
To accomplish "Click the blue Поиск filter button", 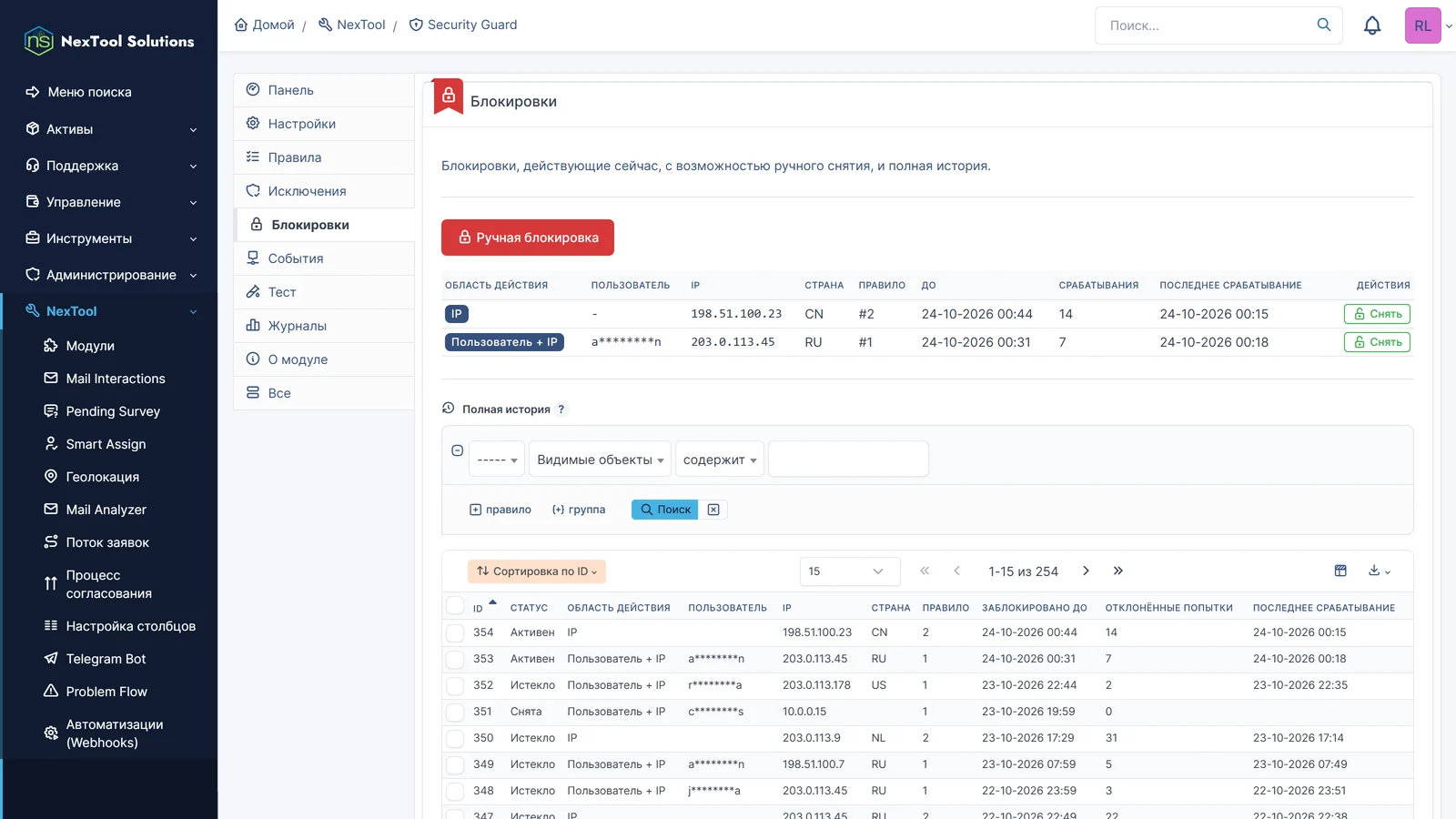I will [x=664, y=510].
